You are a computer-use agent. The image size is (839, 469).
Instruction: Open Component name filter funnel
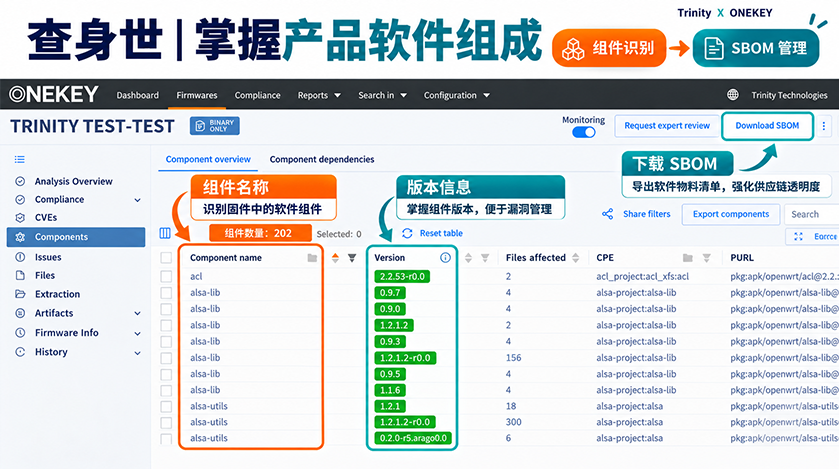tap(352, 258)
